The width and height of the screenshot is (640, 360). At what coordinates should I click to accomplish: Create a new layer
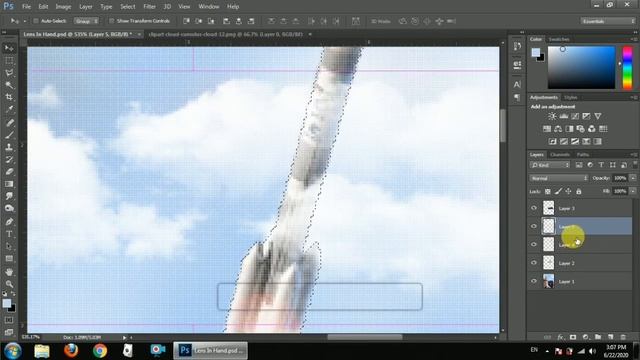coord(611,337)
